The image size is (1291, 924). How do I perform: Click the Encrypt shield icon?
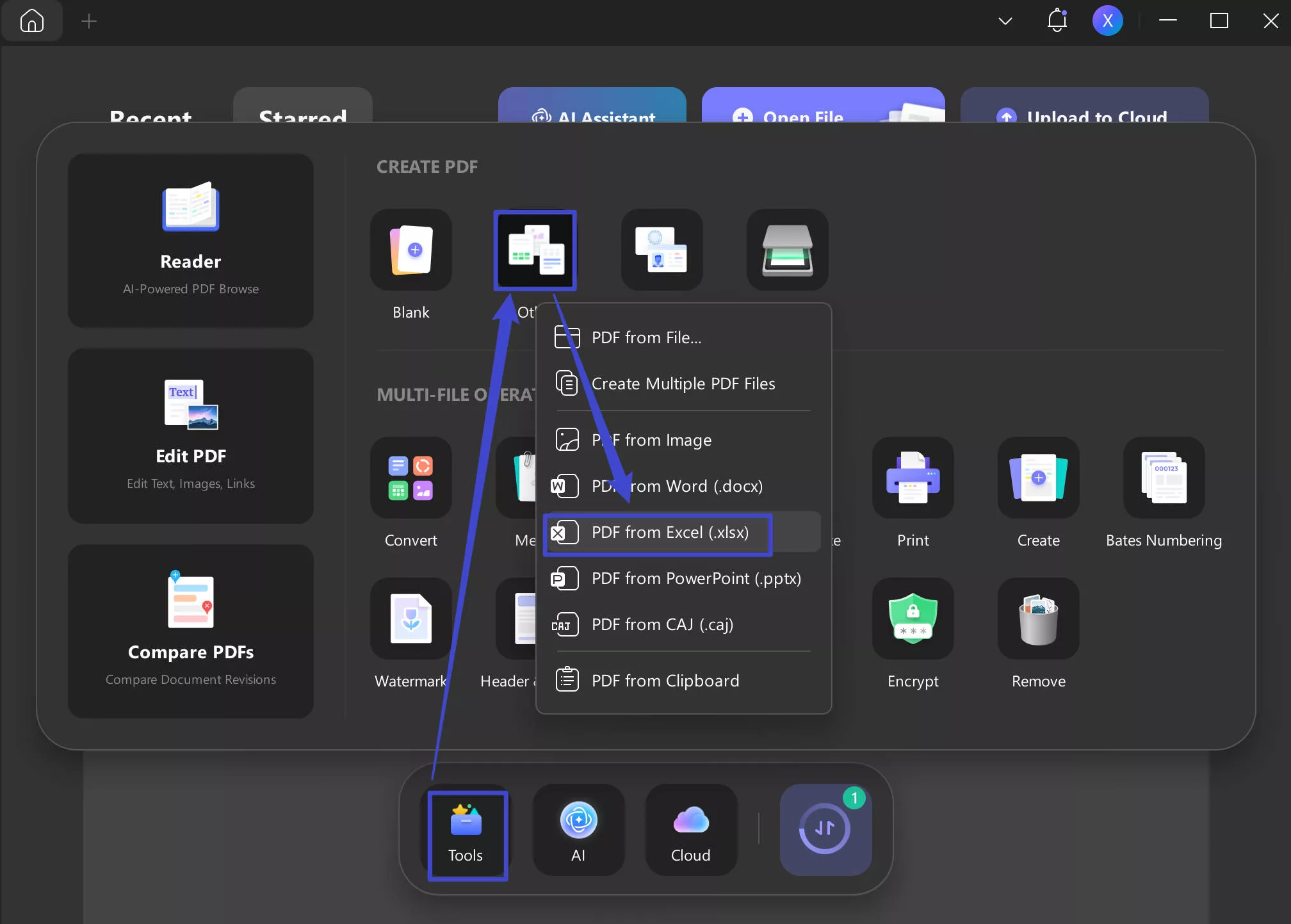pyautogui.click(x=913, y=619)
